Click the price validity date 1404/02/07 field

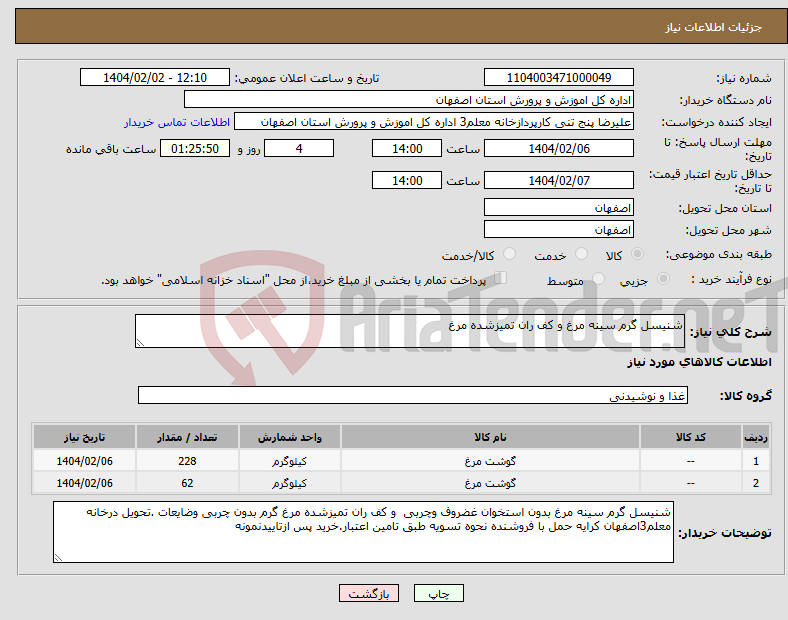pos(558,180)
